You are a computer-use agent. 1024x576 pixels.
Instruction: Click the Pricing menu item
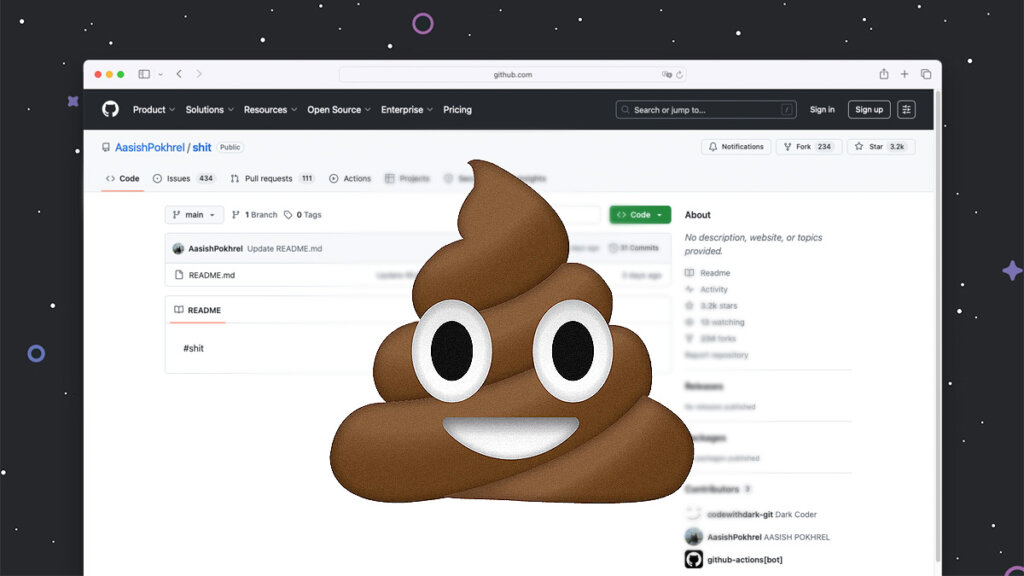[457, 110]
